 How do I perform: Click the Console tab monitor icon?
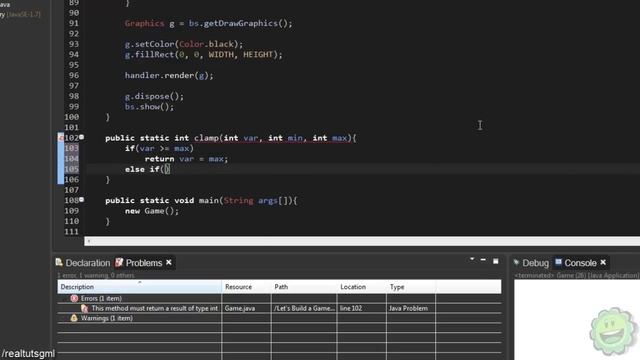click(558, 262)
